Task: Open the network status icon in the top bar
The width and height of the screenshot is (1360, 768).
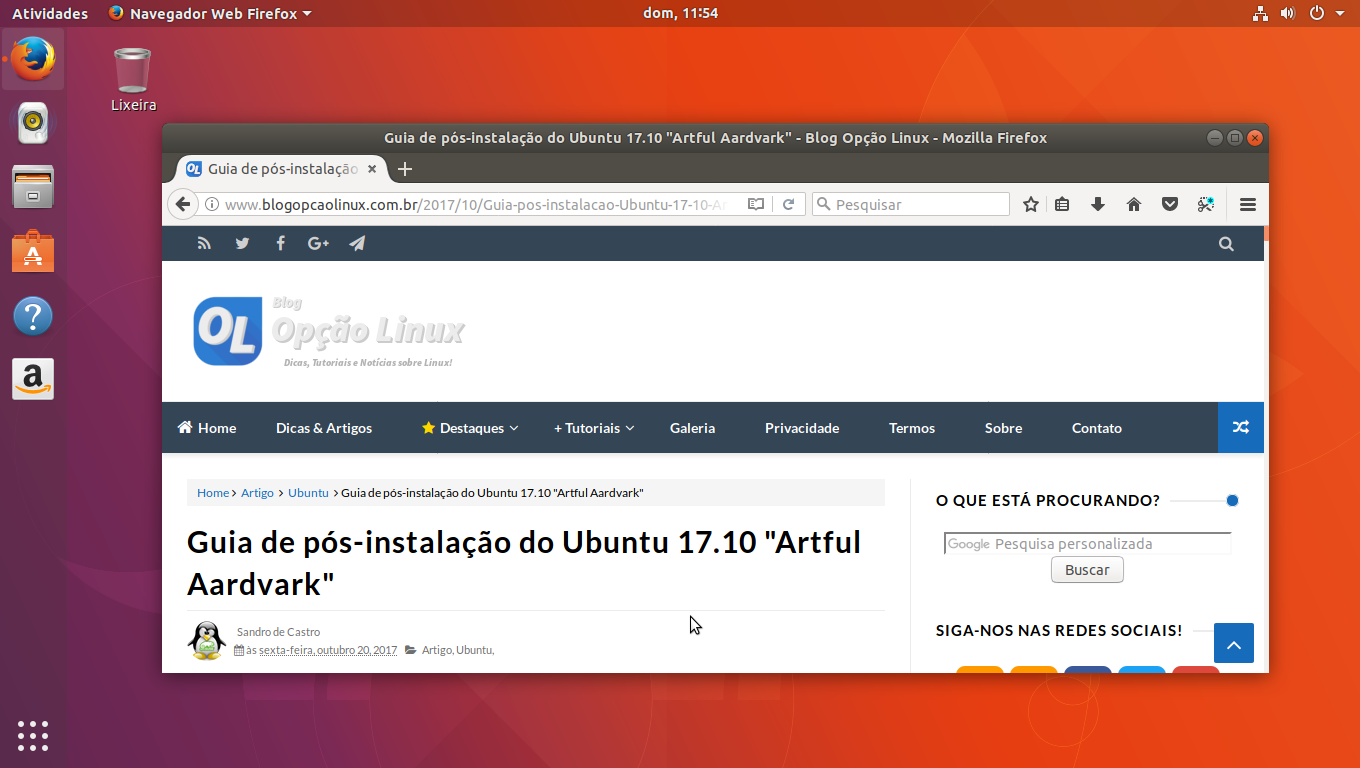Action: (1260, 13)
